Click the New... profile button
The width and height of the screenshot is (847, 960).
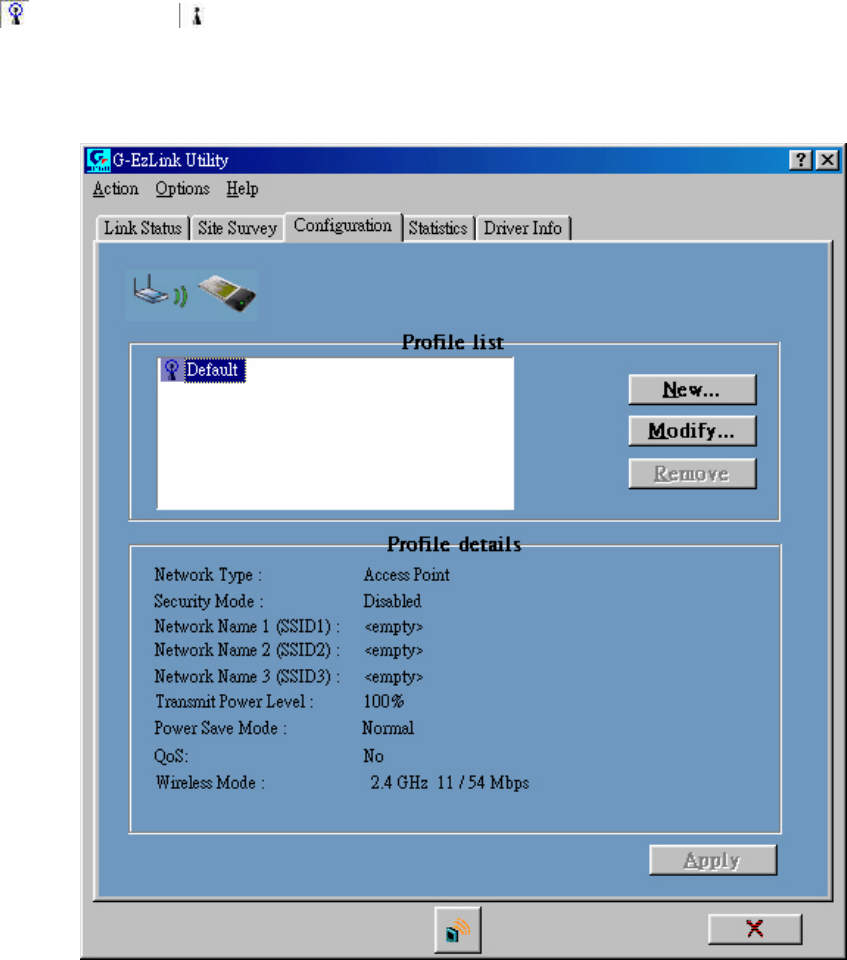pyautogui.click(x=692, y=389)
